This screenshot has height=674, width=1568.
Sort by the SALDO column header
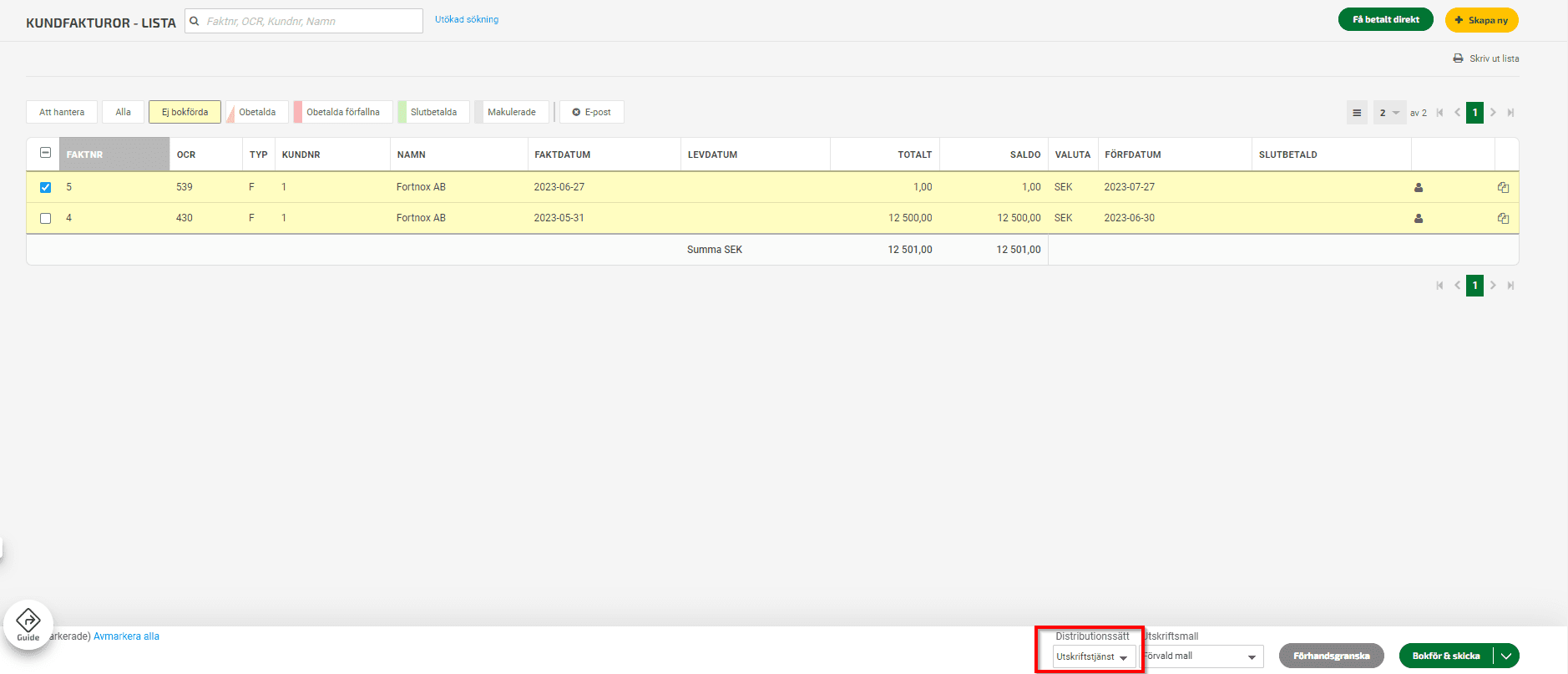pos(994,155)
